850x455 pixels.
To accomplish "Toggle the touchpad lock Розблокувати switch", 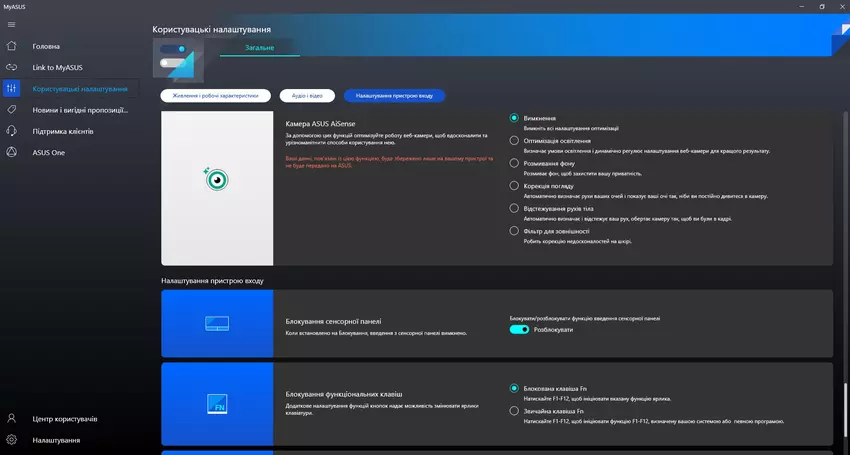I will (x=519, y=329).
